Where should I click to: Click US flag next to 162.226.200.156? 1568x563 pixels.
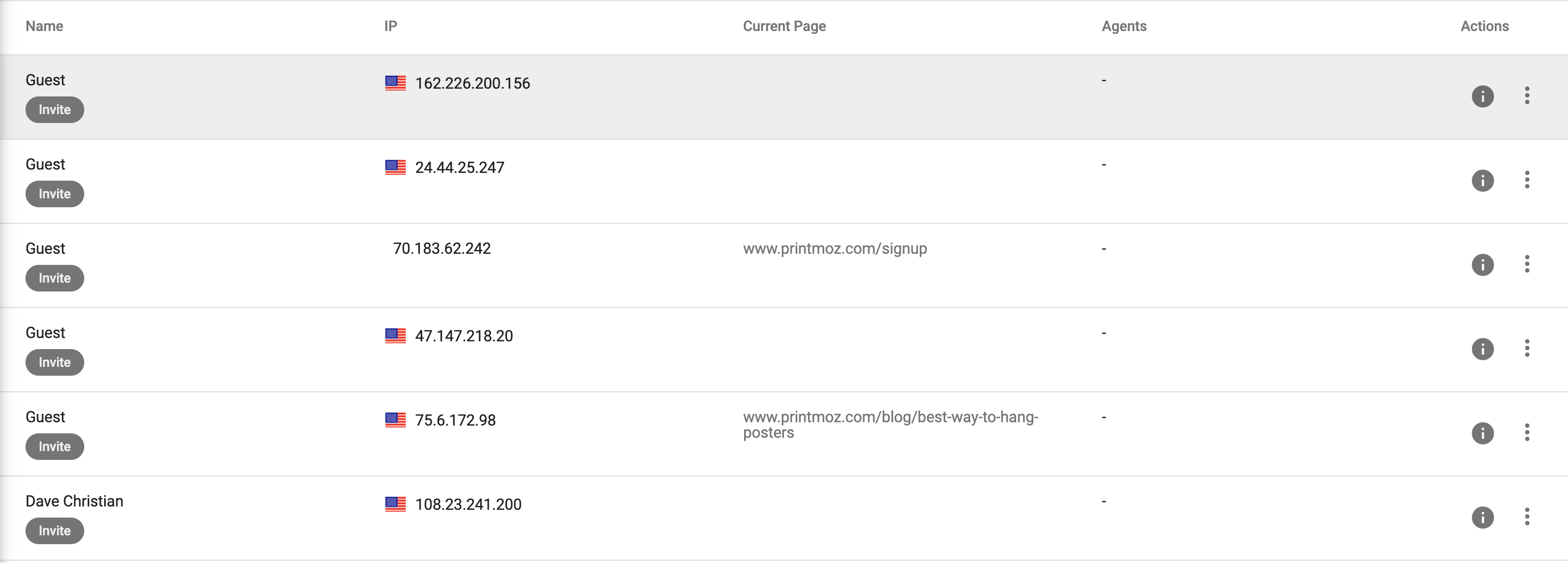tap(395, 83)
